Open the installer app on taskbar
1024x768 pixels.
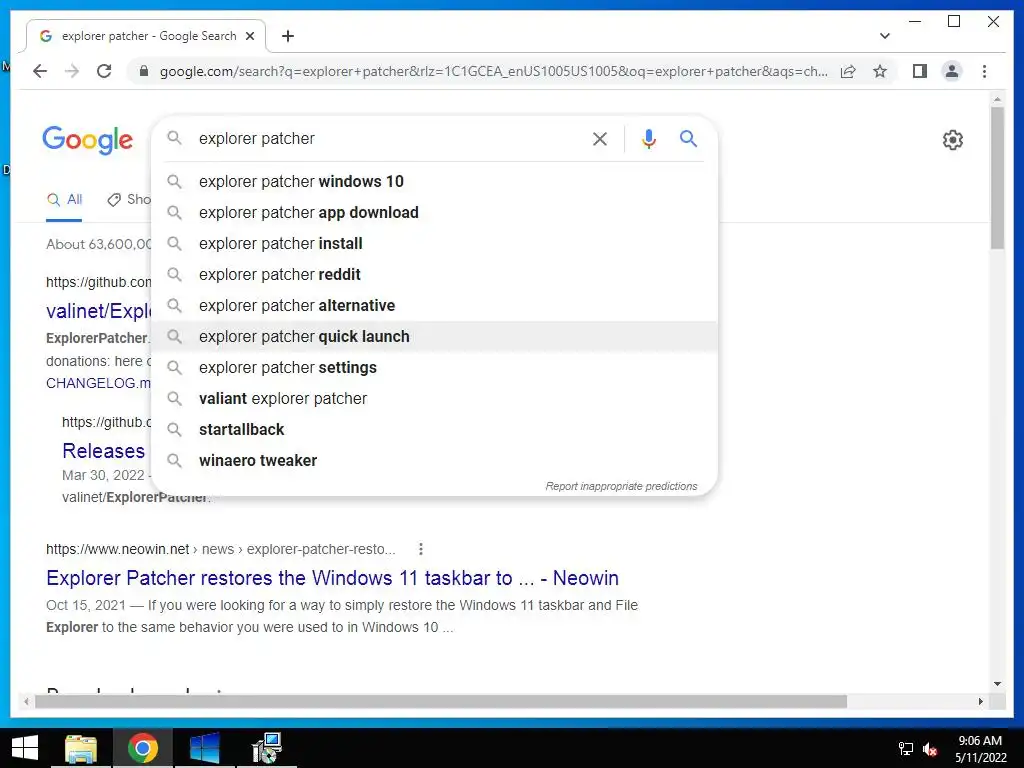(266, 748)
